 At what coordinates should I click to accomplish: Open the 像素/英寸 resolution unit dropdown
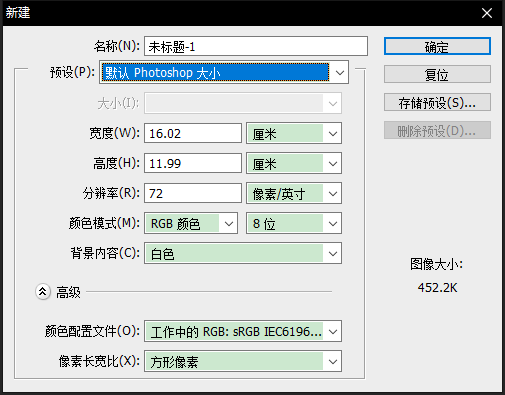[x=294, y=193]
